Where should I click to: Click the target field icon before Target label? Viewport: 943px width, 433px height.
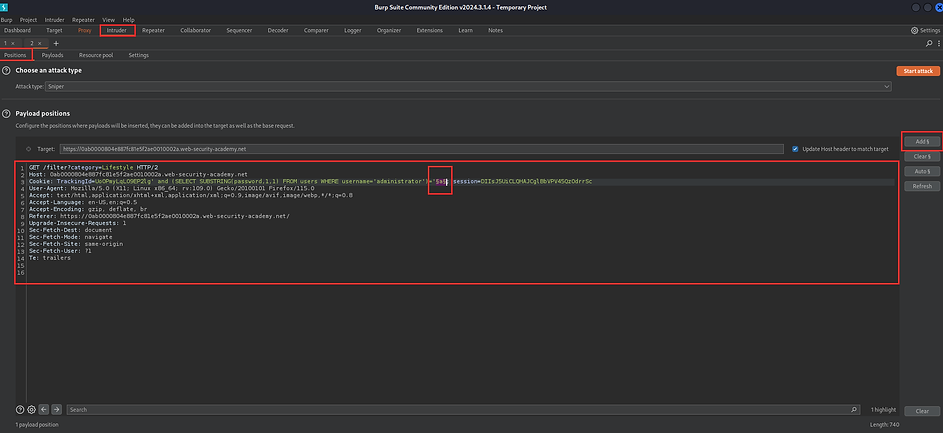pos(28,149)
